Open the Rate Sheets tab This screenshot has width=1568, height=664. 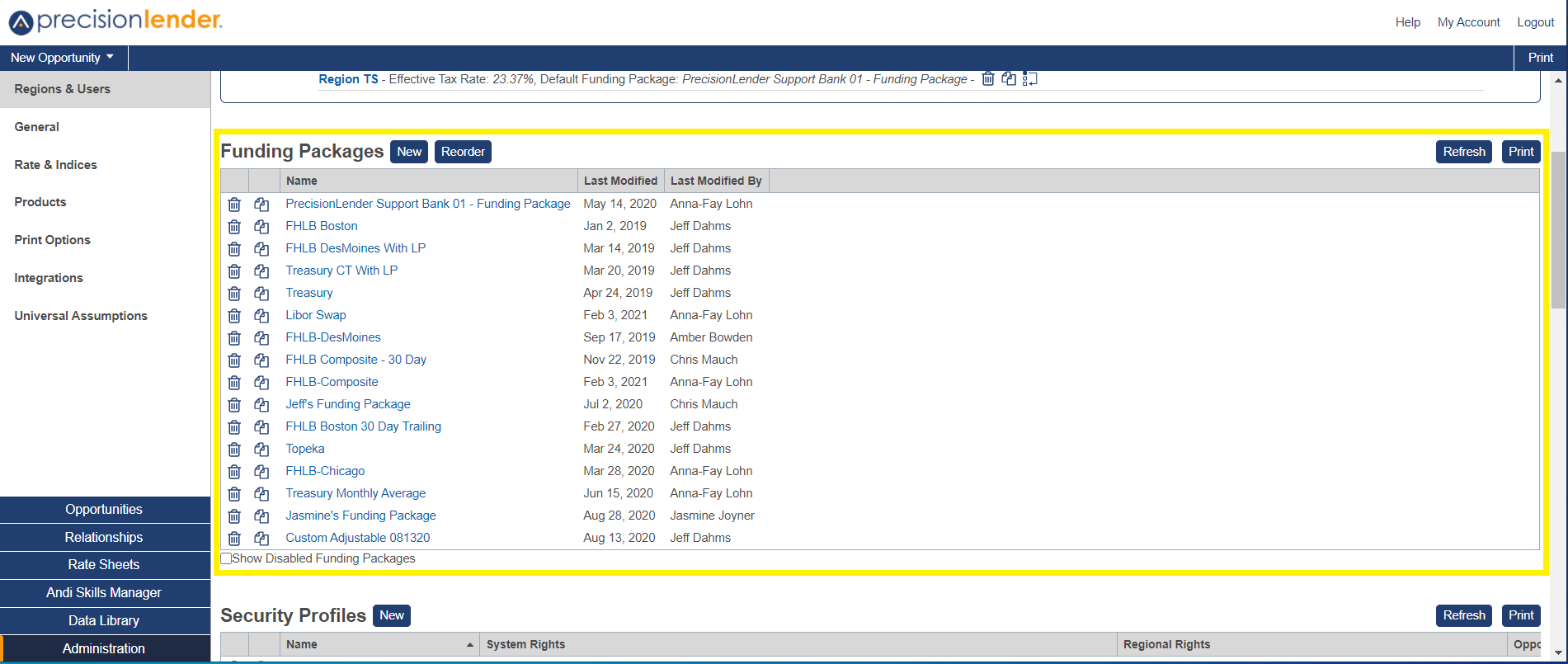click(105, 565)
